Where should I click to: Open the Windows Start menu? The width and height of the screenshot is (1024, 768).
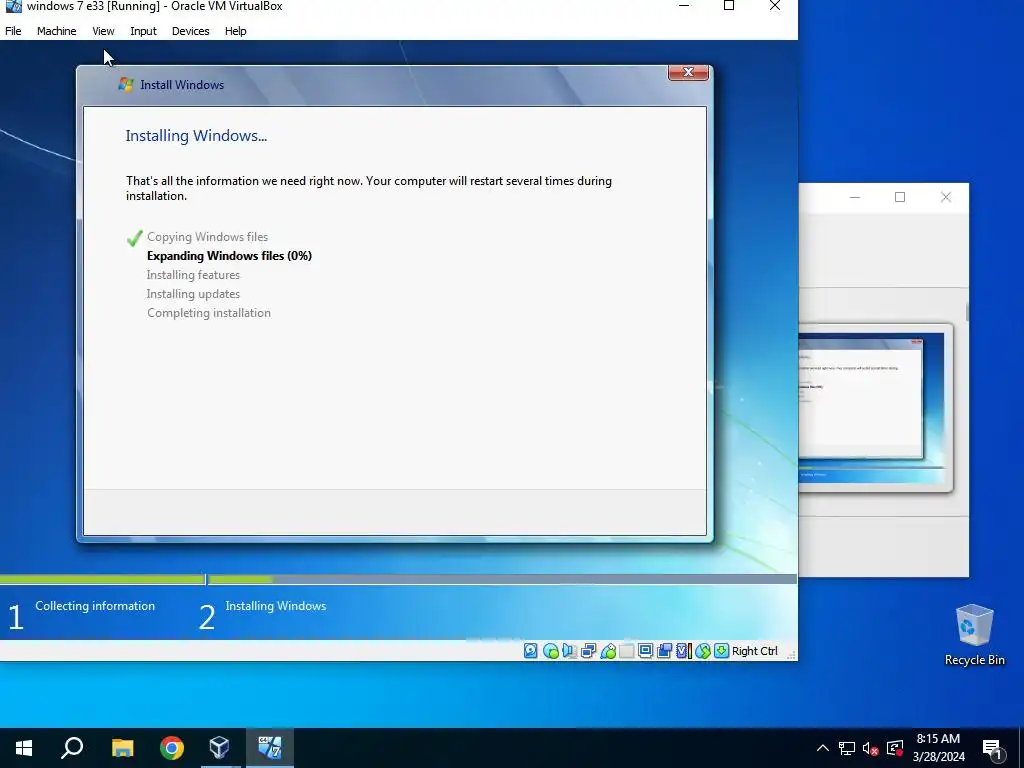tap(24, 748)
